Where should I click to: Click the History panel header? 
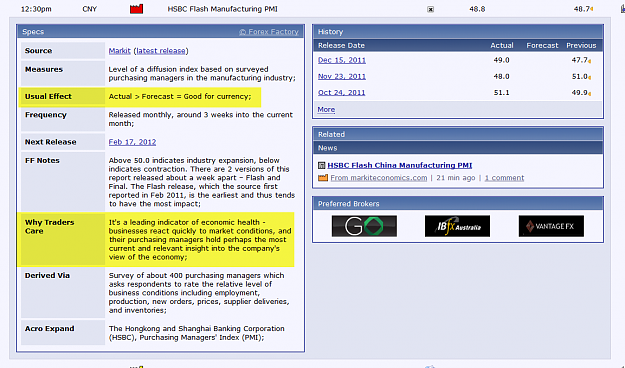(458, 31)
